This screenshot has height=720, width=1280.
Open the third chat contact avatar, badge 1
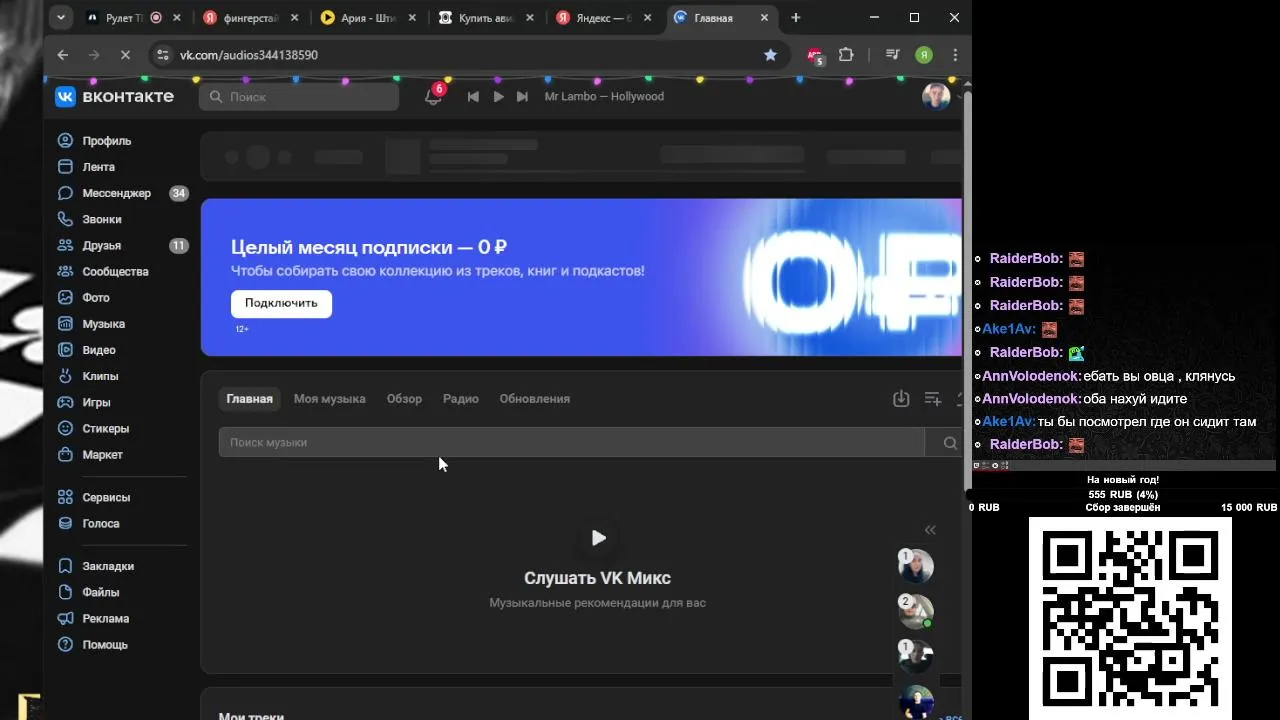(x=916, y=657)
